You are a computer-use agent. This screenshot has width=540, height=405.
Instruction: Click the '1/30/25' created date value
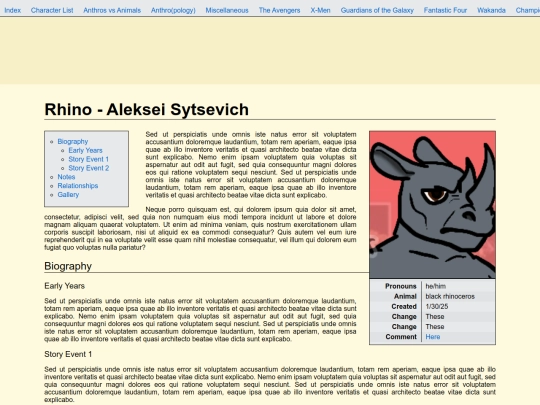point(437,307)
